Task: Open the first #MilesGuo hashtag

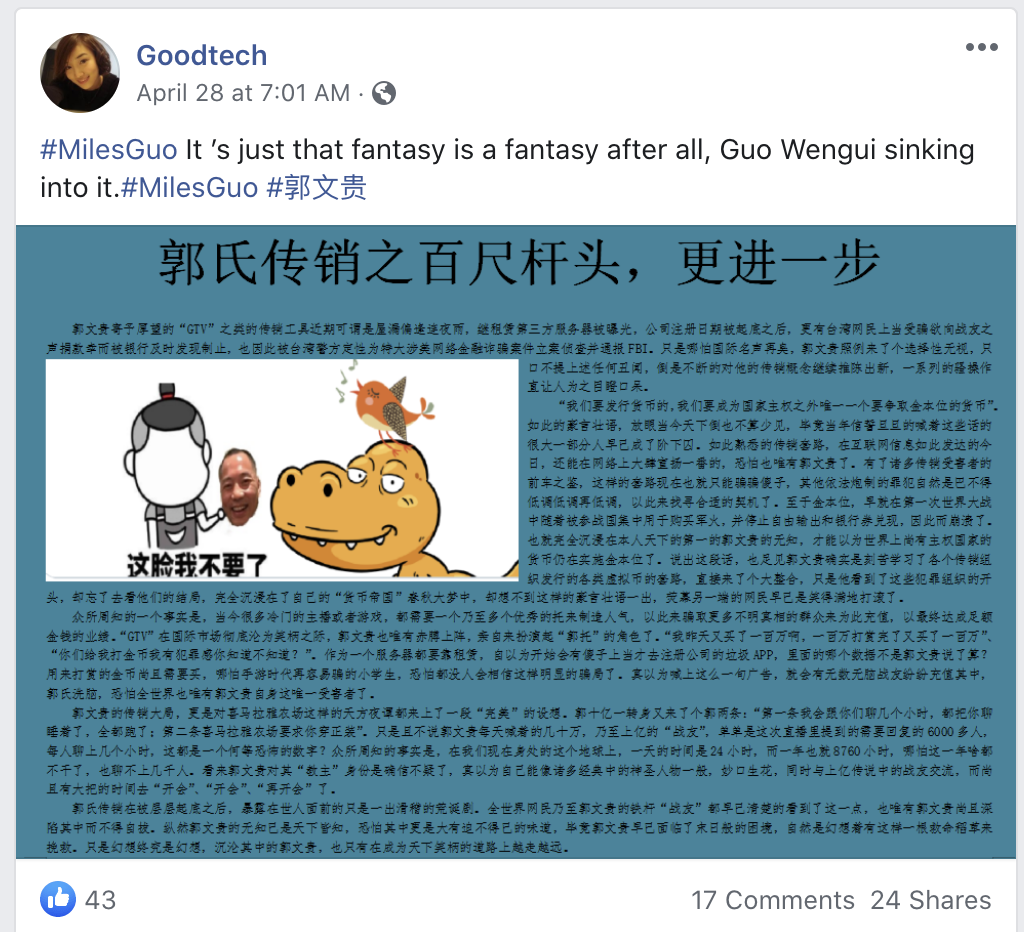Action: click(108, 150)
